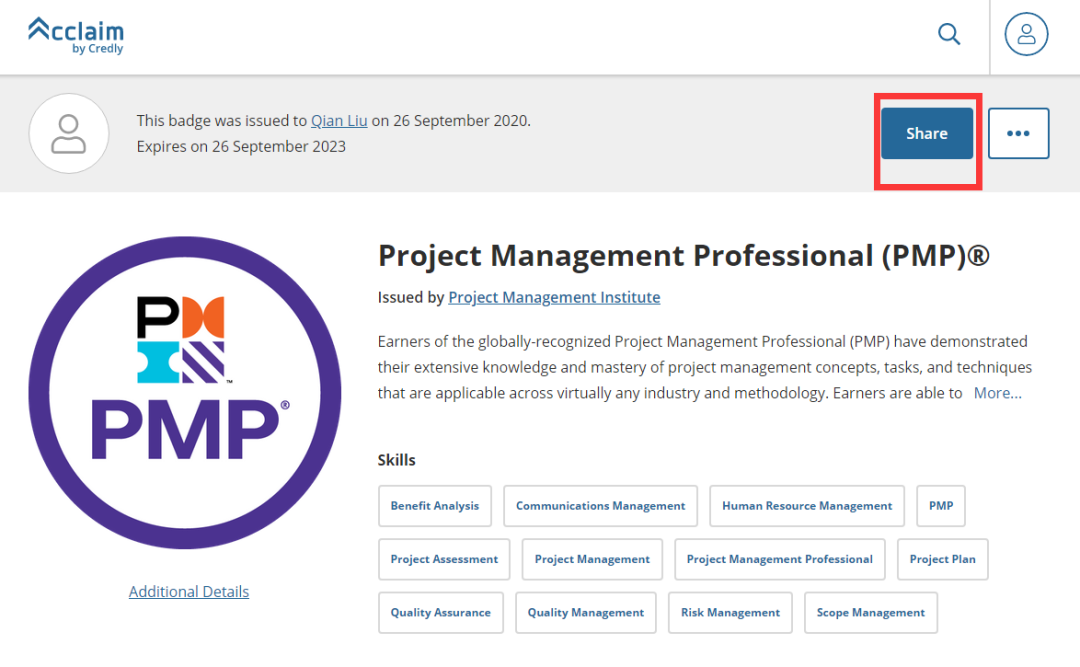
Task: Select the Communications Management skill tag
Action: (601, 506)
